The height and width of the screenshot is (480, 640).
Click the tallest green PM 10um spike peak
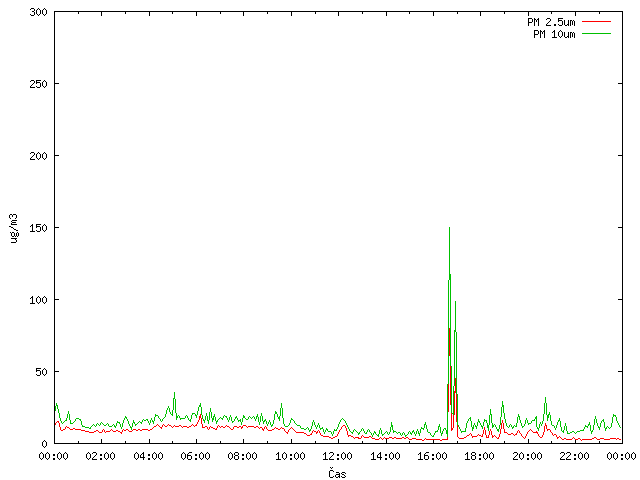[x=449, y=228]
